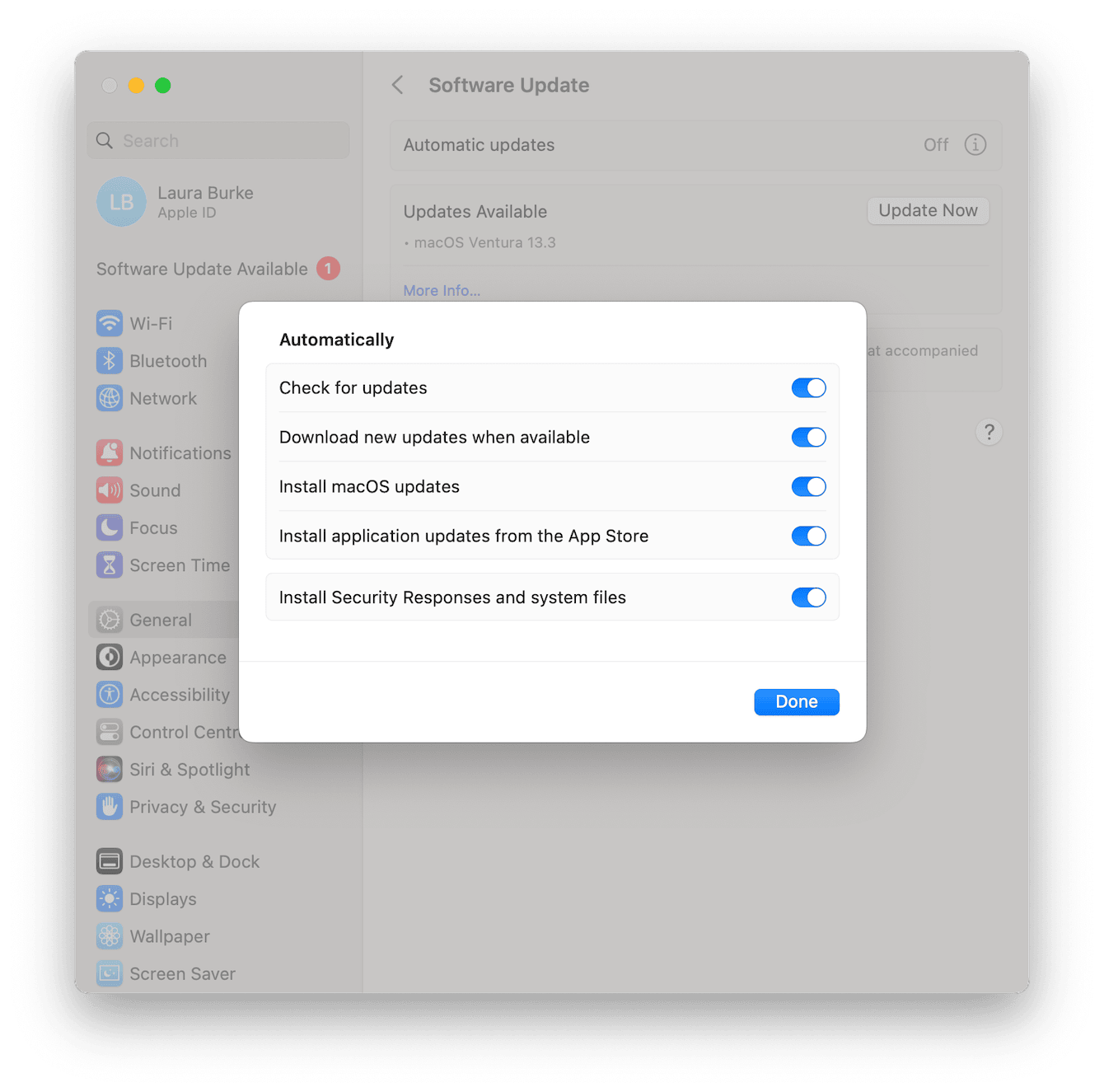Viewport: 1104px width, 1092px height.
Task: Switch off Install Security Responses and system files
Action: pyautogui.click(x=808, y=598)
